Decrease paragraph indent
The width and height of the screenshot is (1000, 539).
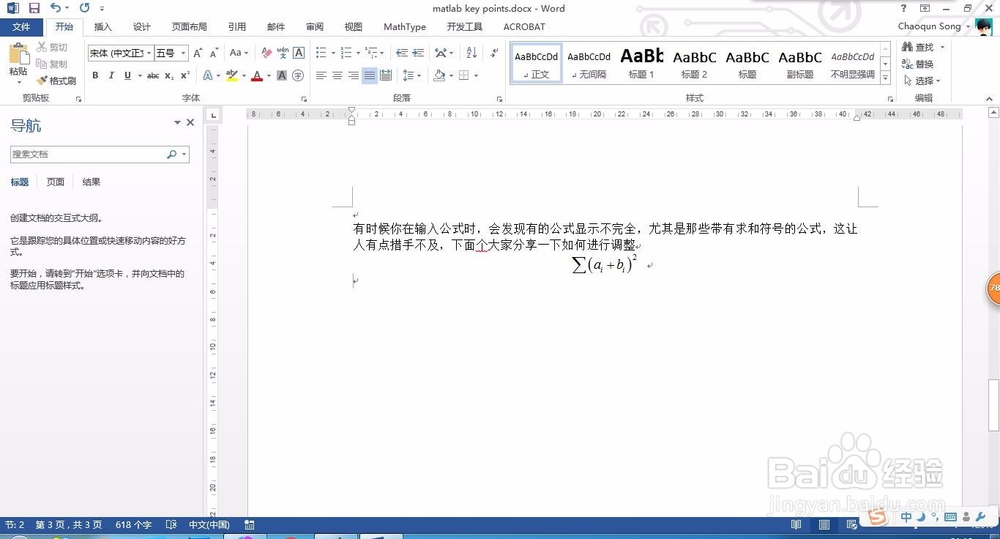(402, 53)
